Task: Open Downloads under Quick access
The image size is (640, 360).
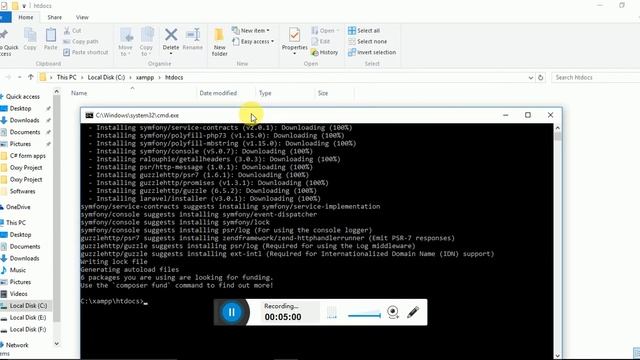Action: coord(24,120)
